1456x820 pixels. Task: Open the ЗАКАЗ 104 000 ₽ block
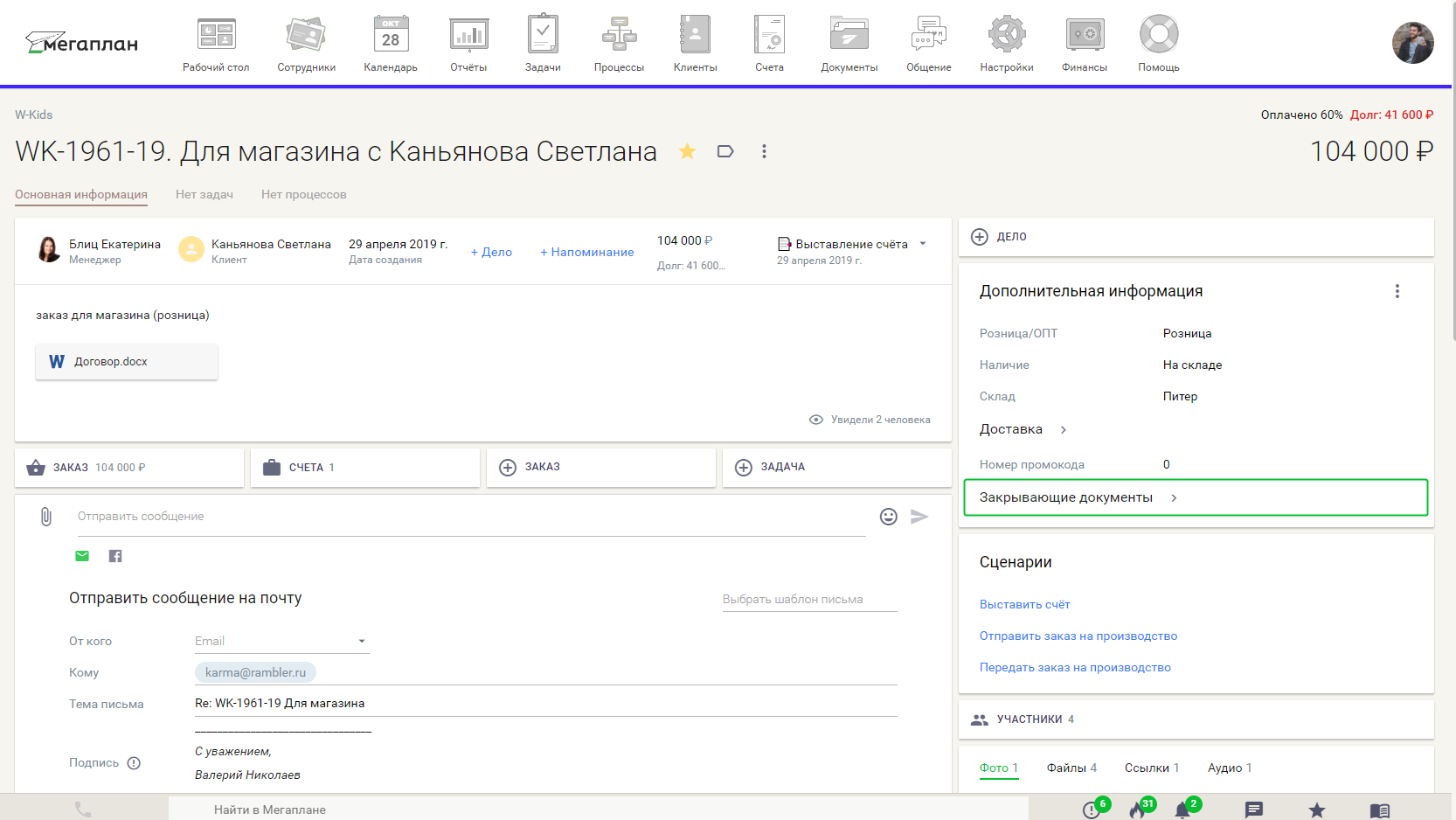click(129, 468)
